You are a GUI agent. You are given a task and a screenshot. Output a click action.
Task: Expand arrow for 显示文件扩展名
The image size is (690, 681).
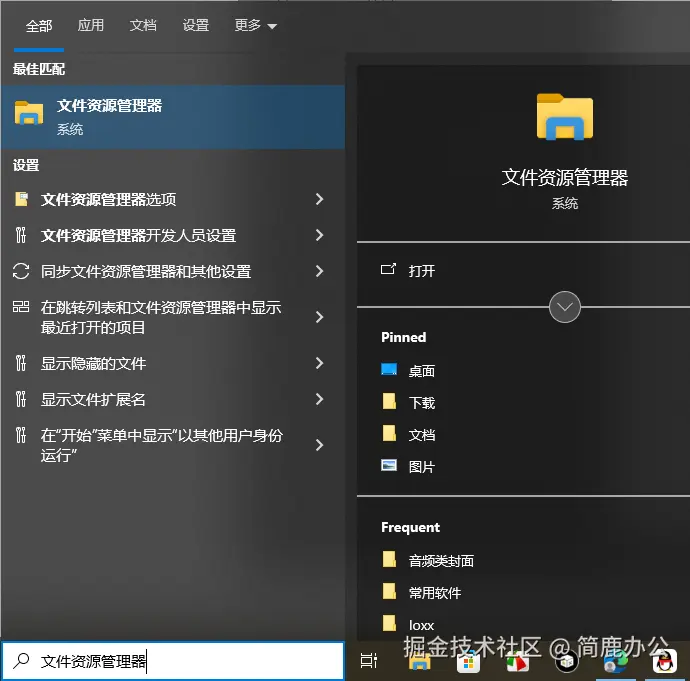pyautogui.click(x=319, y=399)
